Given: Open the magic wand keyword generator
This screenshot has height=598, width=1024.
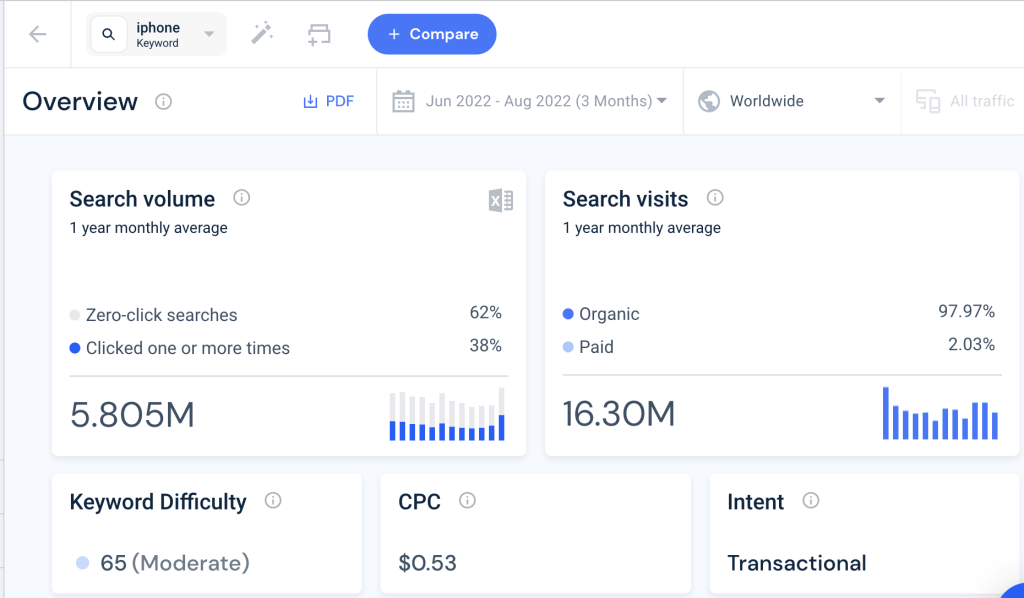Looking at the screenshot, I should (262, 33).
